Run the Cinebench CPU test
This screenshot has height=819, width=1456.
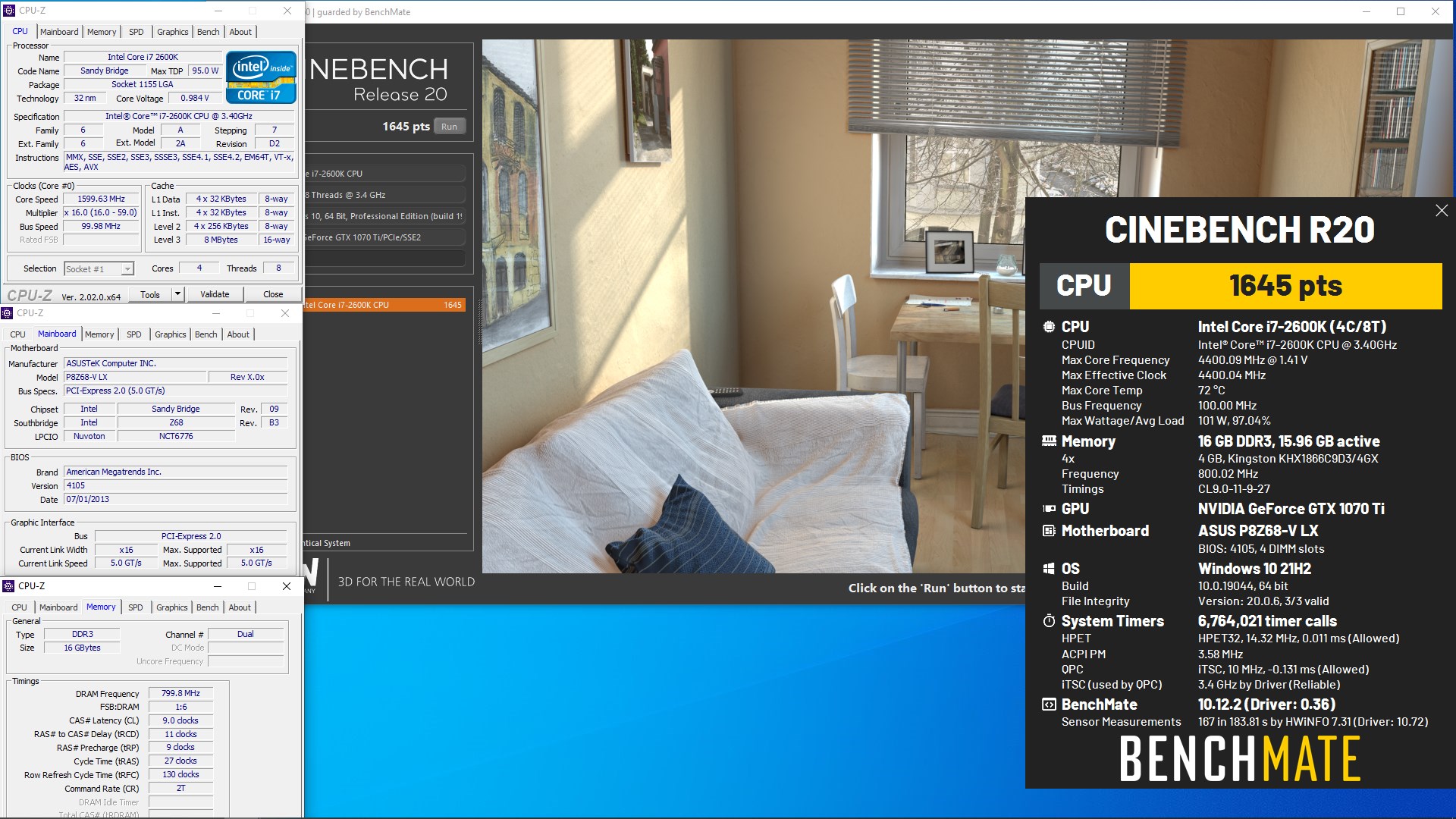(450, 127)
